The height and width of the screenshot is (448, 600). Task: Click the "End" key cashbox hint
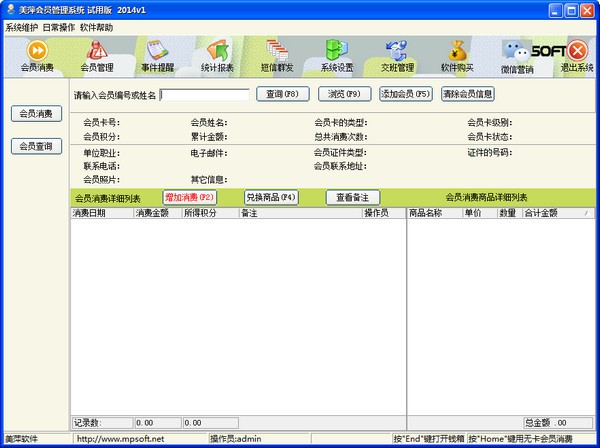[429, 439]
